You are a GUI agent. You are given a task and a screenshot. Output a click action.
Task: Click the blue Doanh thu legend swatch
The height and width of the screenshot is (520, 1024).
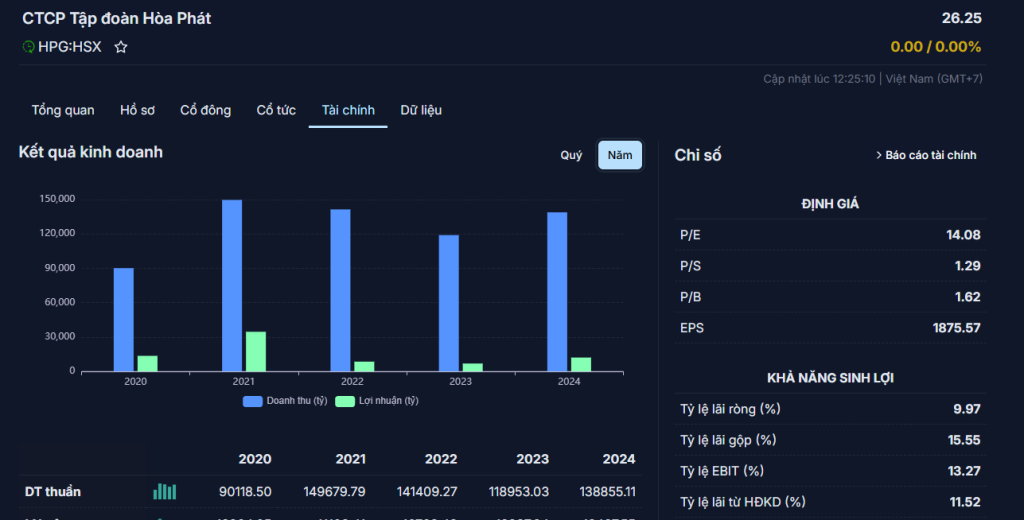click(x=253, y=401)
